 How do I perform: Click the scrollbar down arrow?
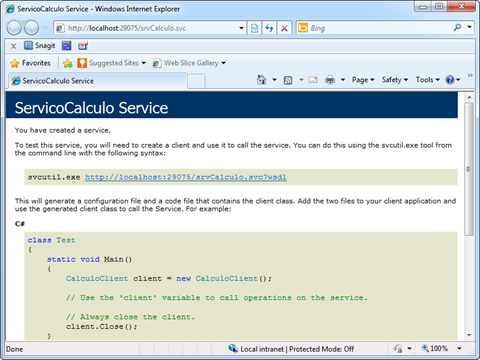[469, 335]
